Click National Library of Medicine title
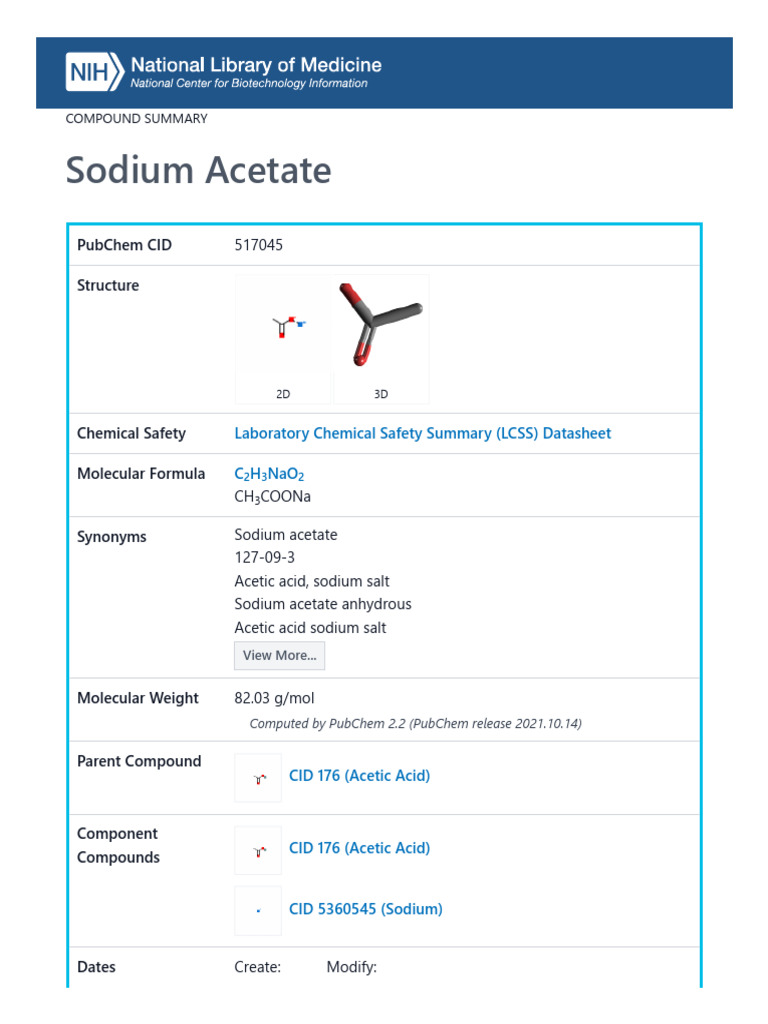This screenshot has width=768, height=1024. coord(256,65)
